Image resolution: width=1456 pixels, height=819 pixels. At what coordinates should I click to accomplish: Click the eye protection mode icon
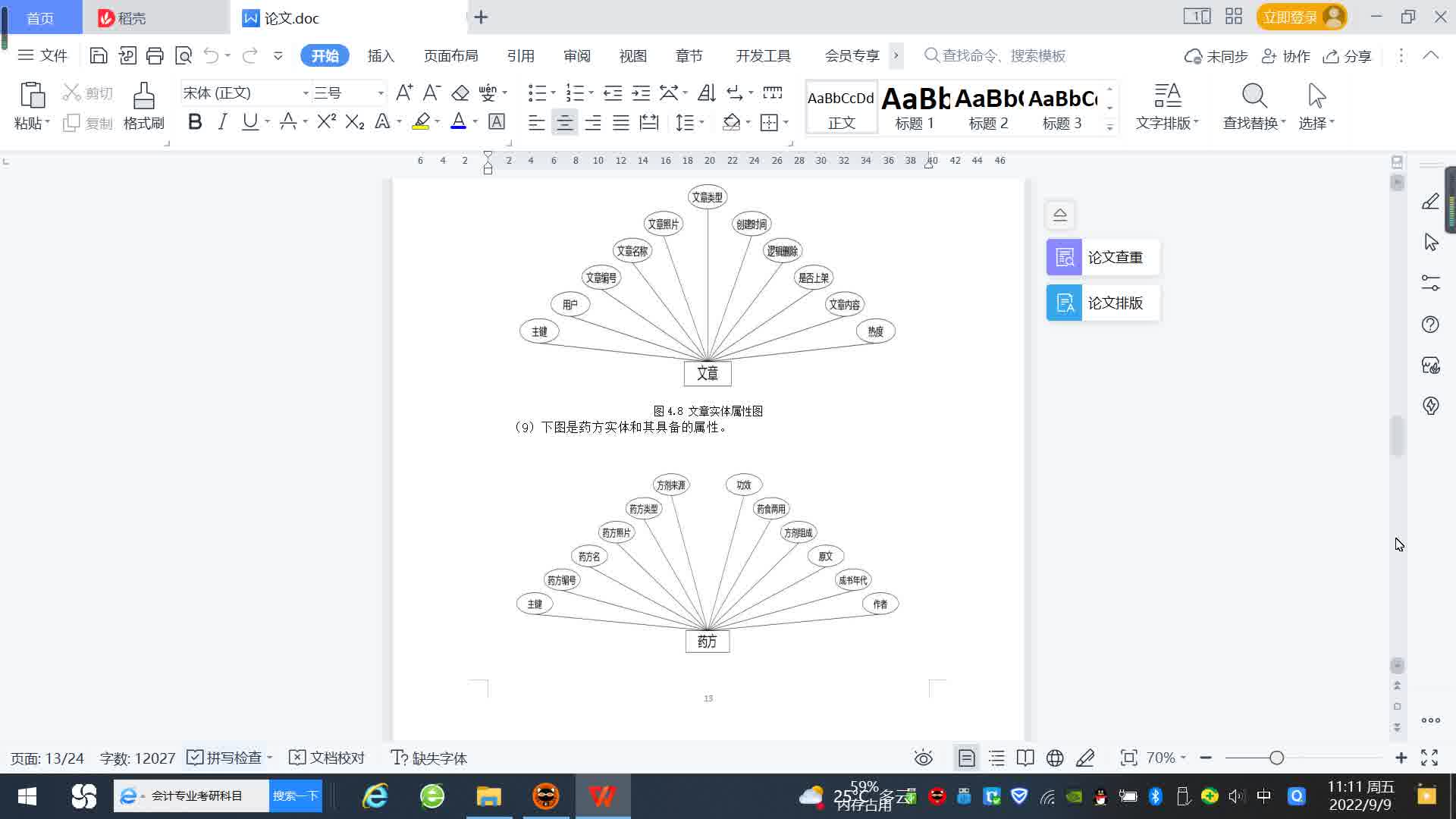[923, 758]
